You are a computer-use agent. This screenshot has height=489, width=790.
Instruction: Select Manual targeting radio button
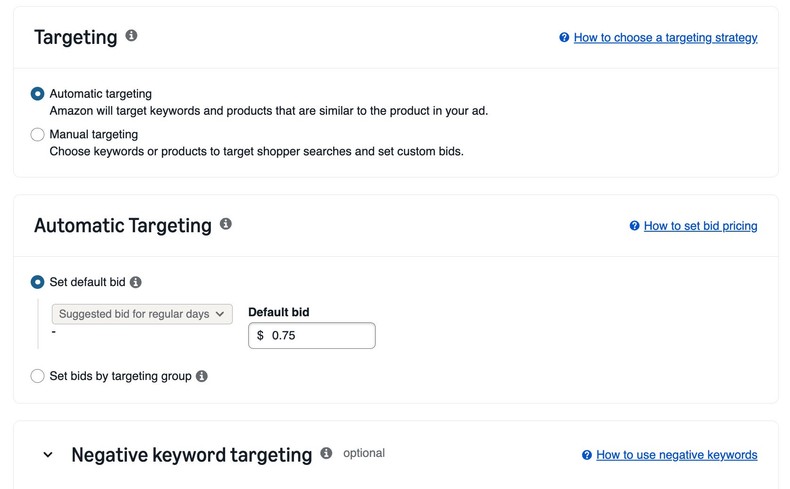click(x=38, y=134)
